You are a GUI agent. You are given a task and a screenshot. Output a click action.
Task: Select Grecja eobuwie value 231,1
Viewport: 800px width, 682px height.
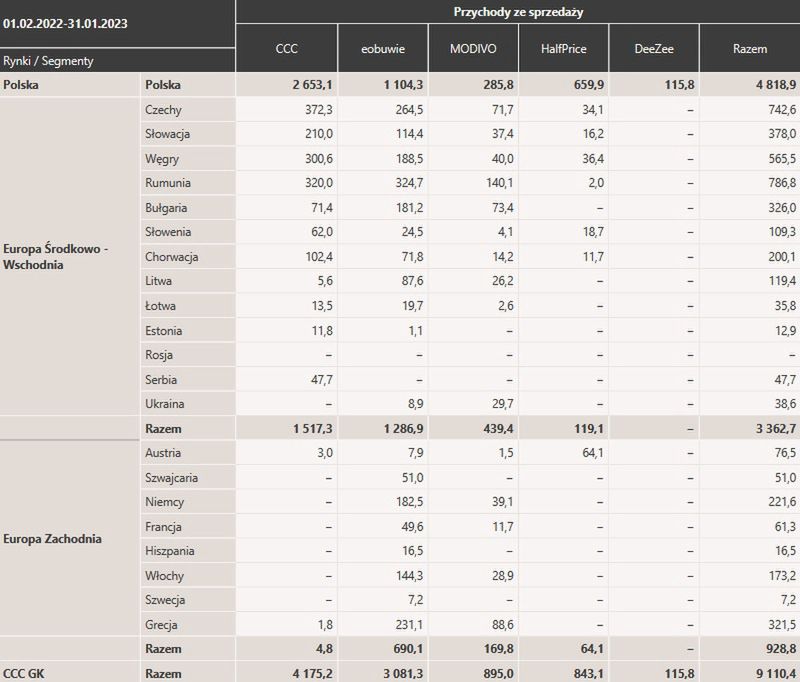[x=409, y=624]
